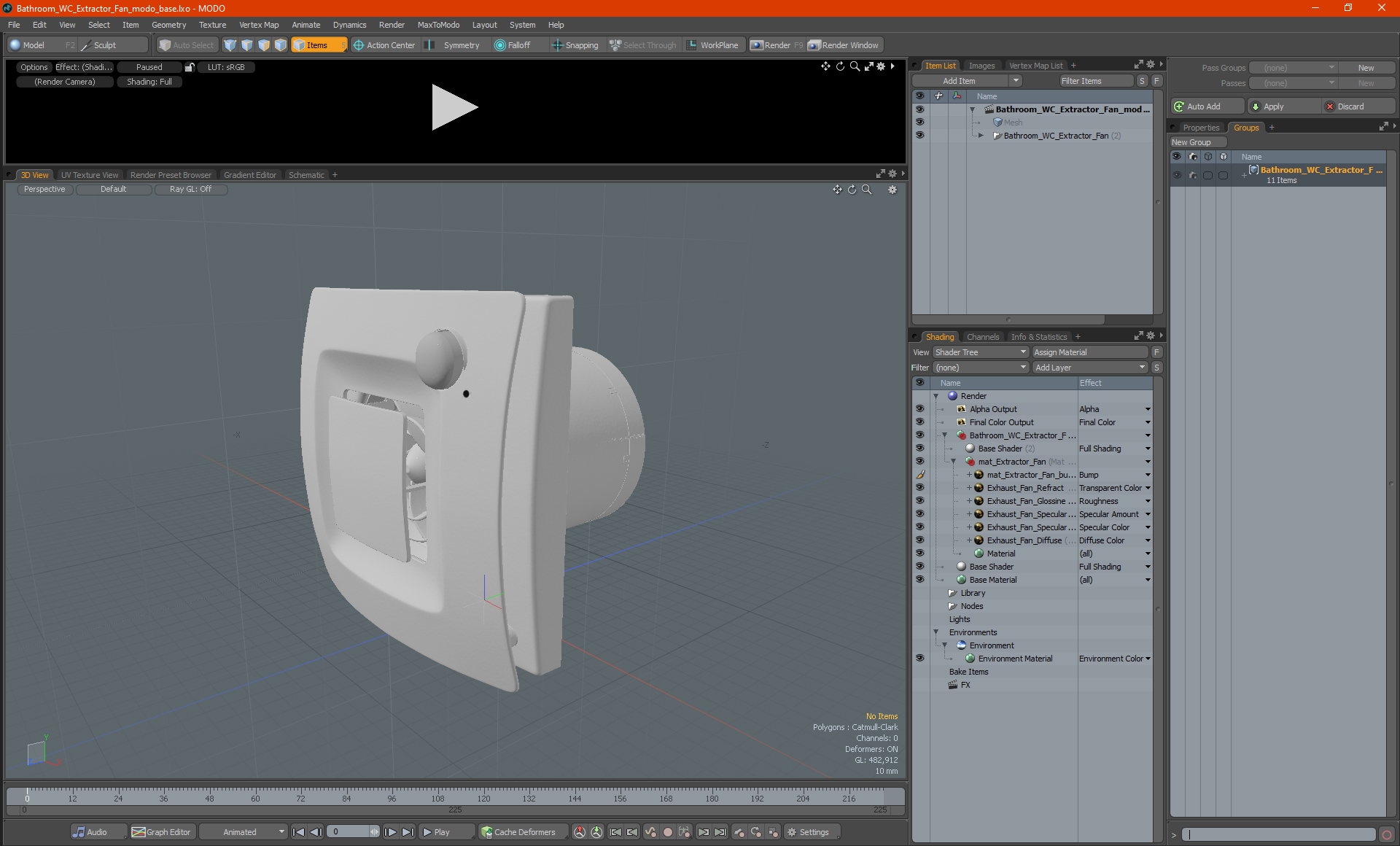Collapse mat_Extractor_Fan material group
1400x846 pixels.
click(x=954, y=462)
